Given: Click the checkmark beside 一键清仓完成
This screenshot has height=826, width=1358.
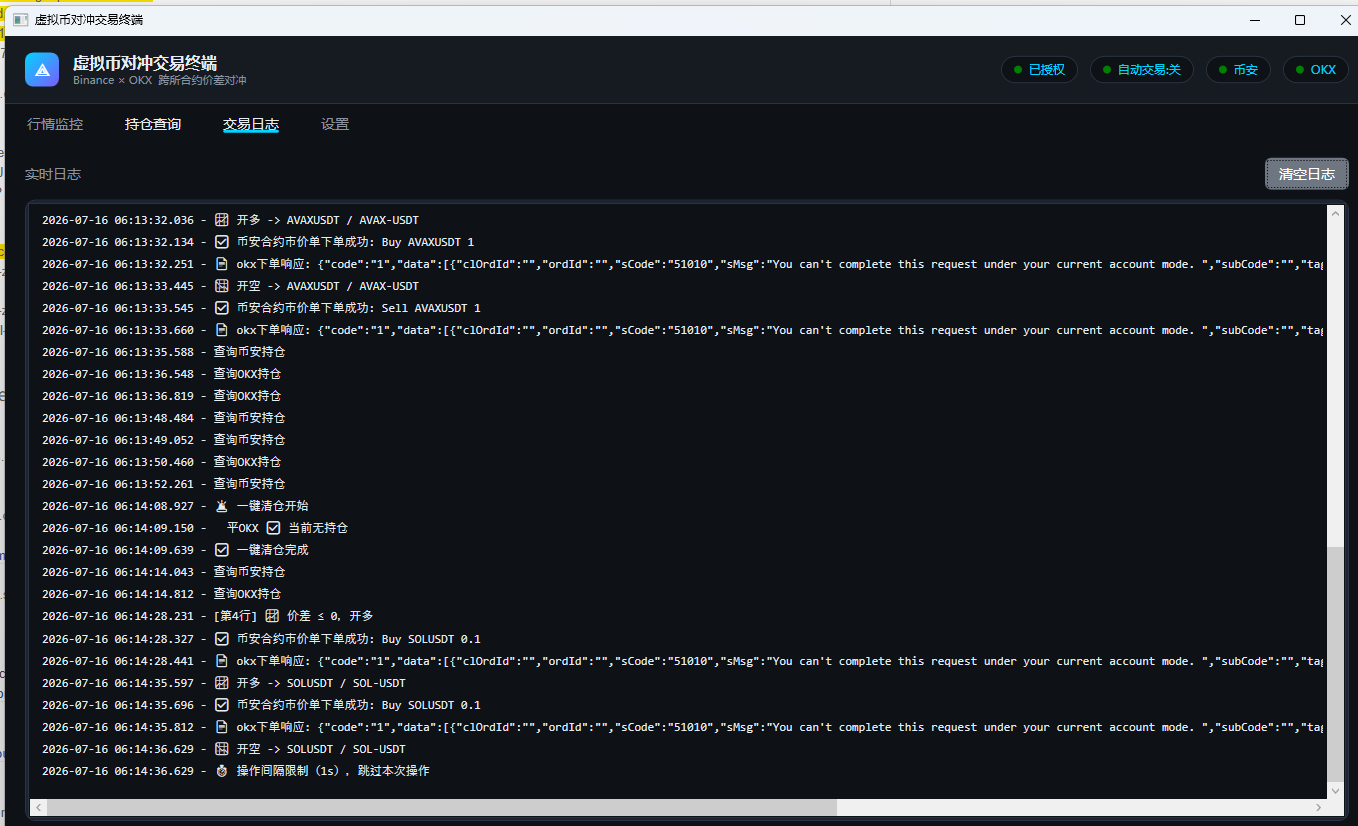Looking at the screenshot, I should [222, 550].
